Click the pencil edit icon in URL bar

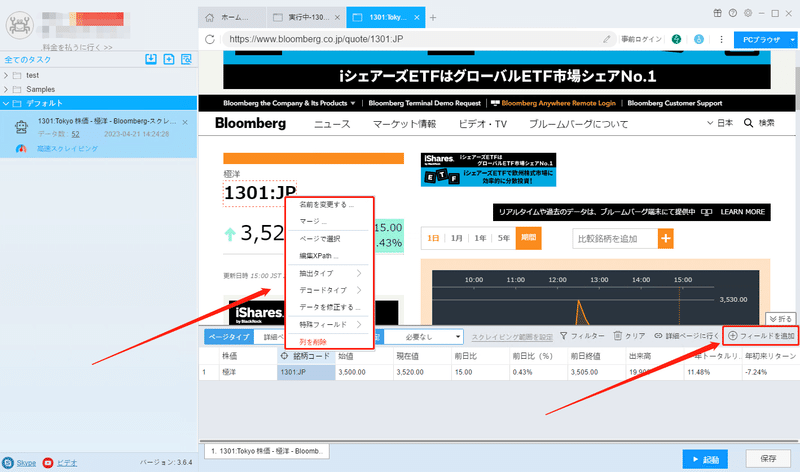click(x=607, y=39)
